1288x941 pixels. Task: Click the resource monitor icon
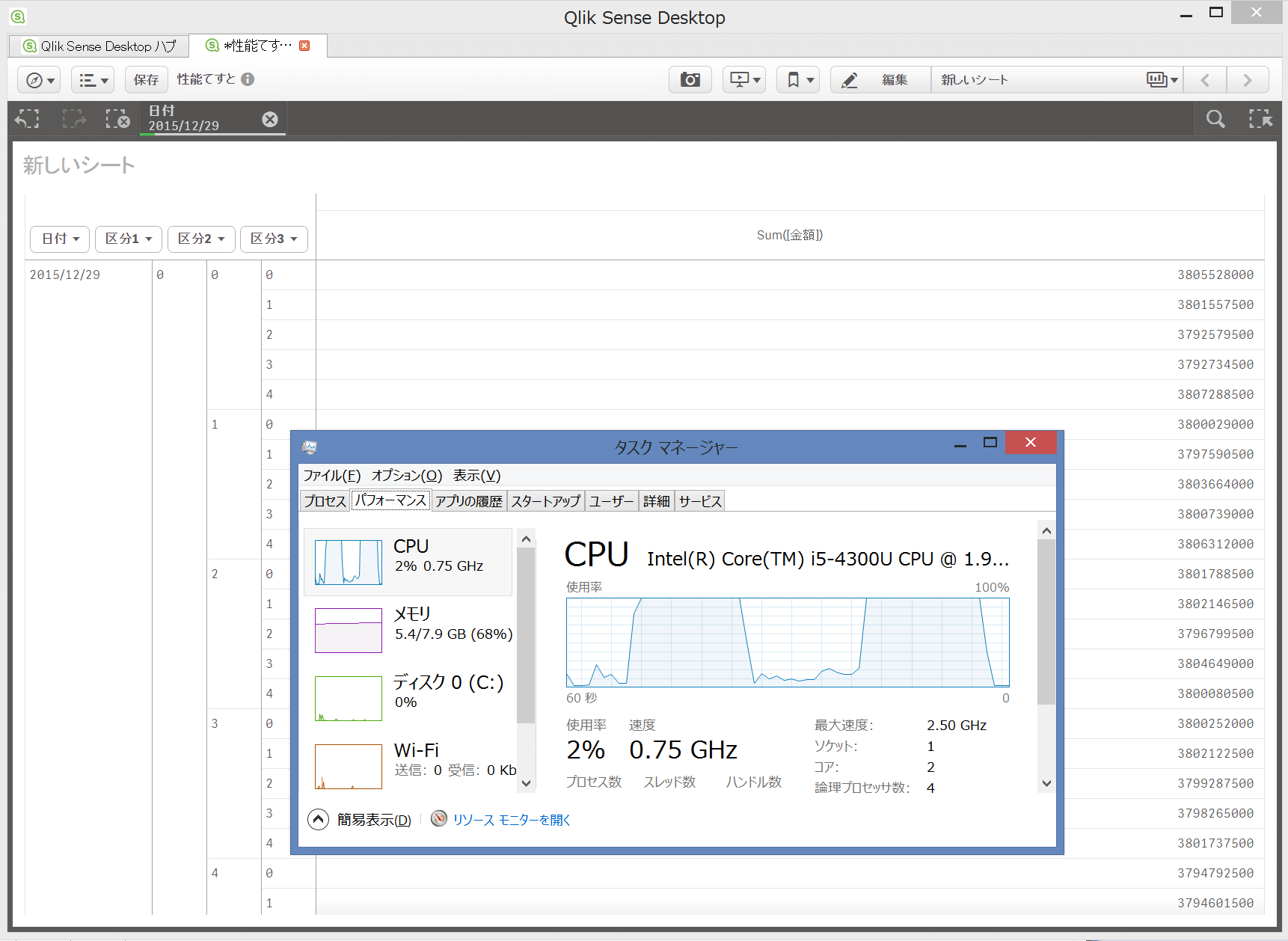(439, 819)
